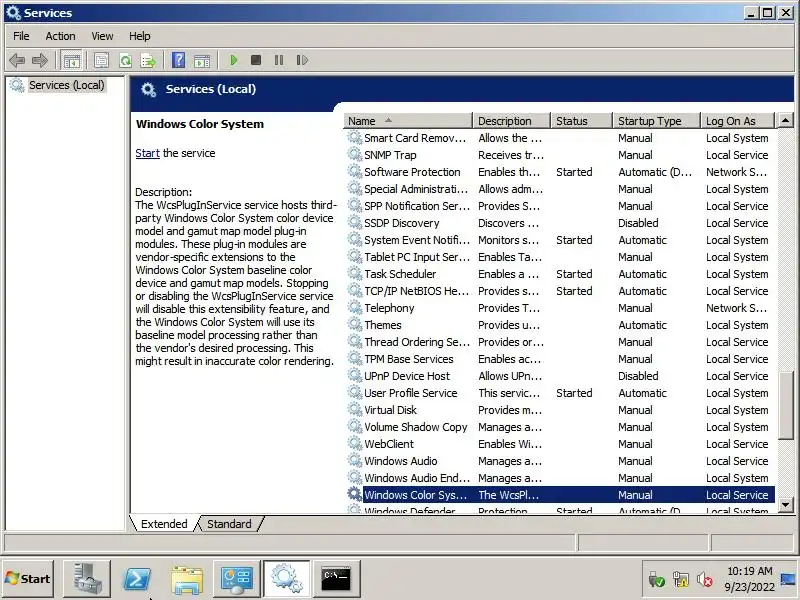Screen dimensions: 800x600
Task: Select the Software Protection service row
Action: point(559,172)
